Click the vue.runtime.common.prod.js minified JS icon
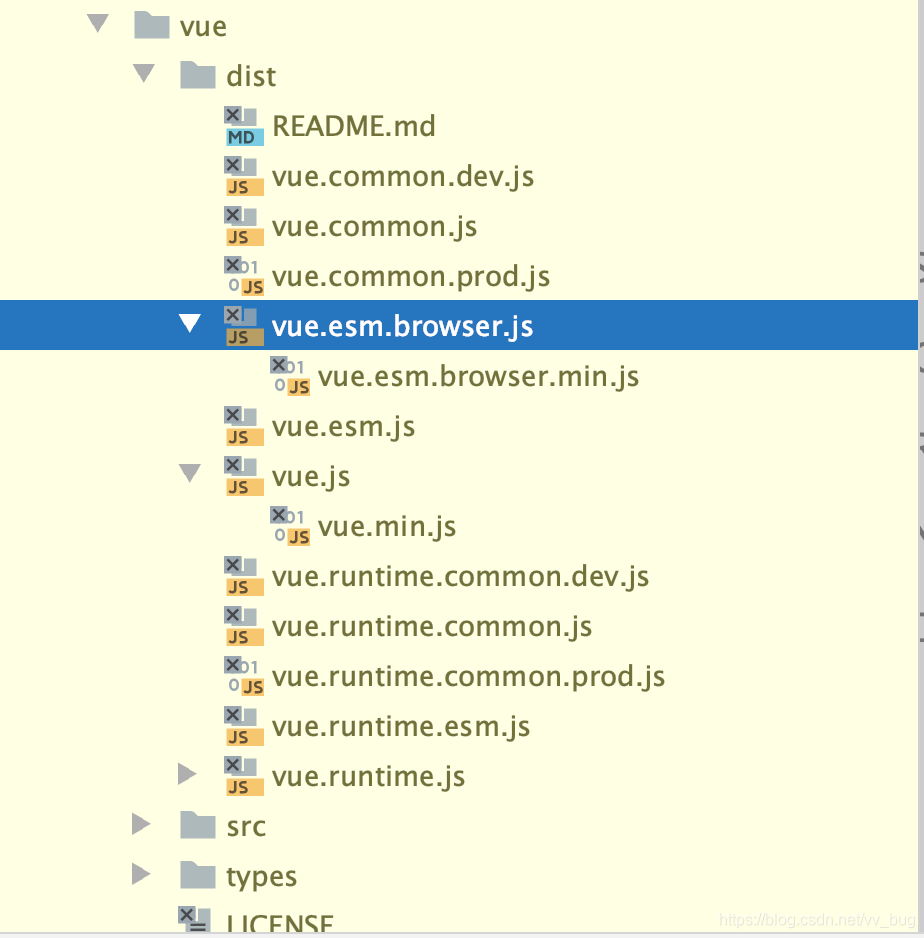Viewport: 924px width, 938px height. pyautogui.click(x=244, y=677)
